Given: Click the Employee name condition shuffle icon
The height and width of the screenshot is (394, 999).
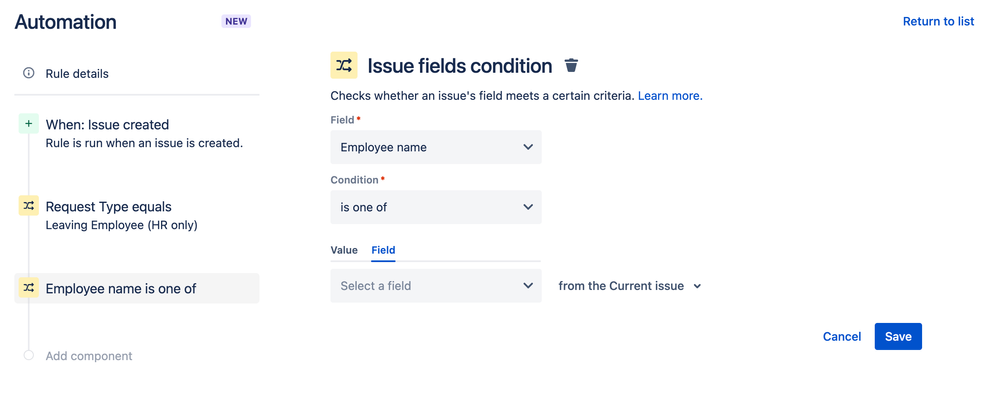Looking at the screenshot, I should [x=29, y=288].
